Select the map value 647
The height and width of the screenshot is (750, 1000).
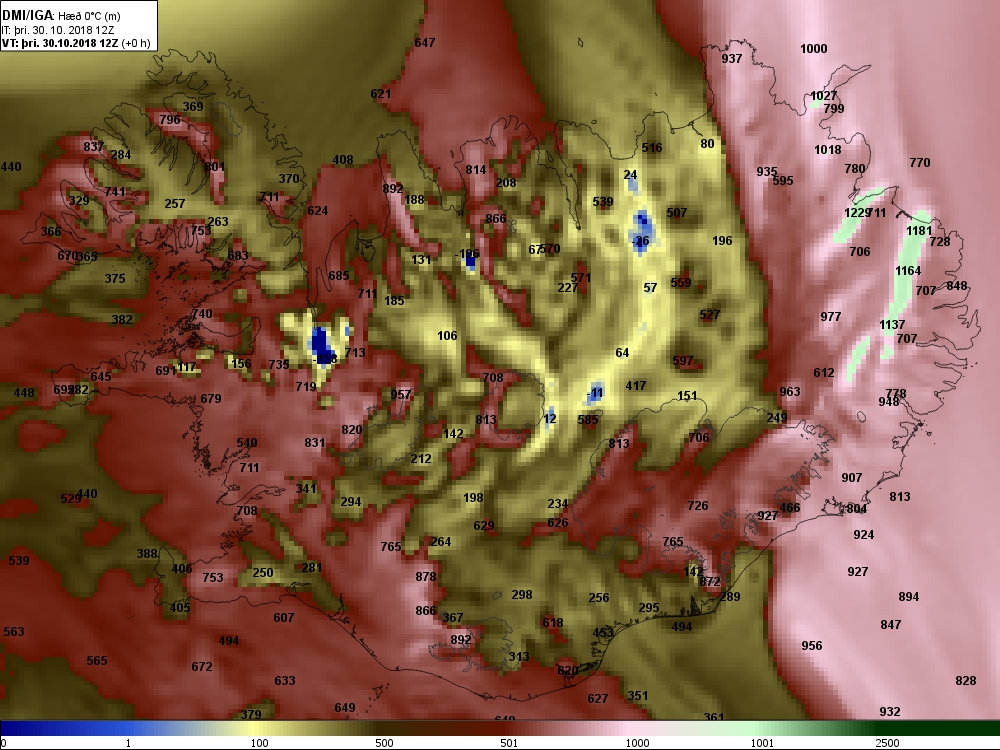(425, 43)
